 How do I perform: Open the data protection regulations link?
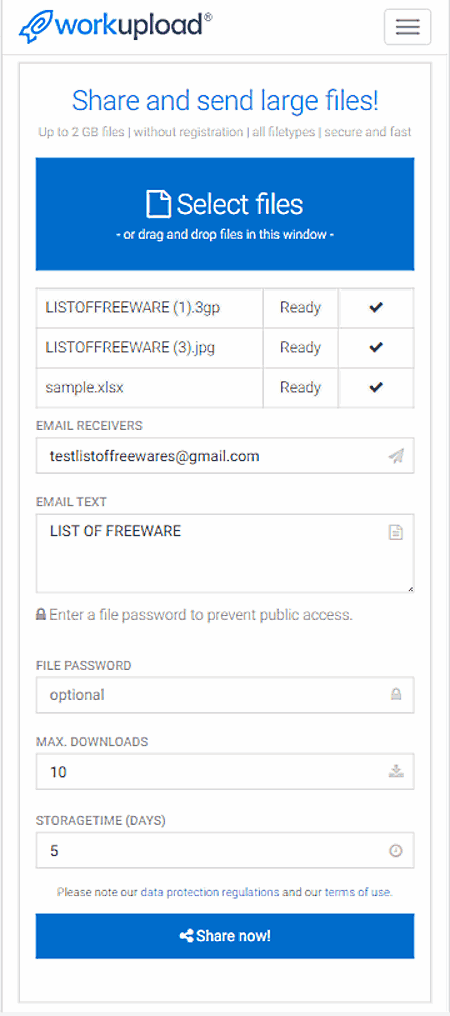(210, 892)
